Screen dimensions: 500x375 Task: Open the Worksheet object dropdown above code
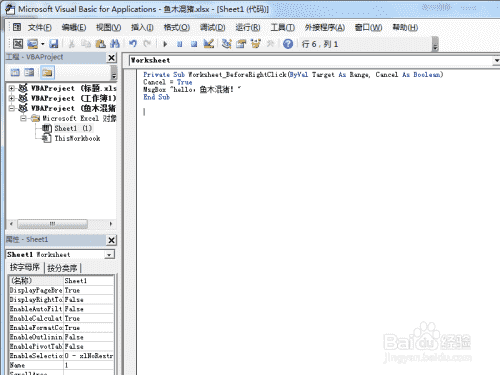[496, 60]
